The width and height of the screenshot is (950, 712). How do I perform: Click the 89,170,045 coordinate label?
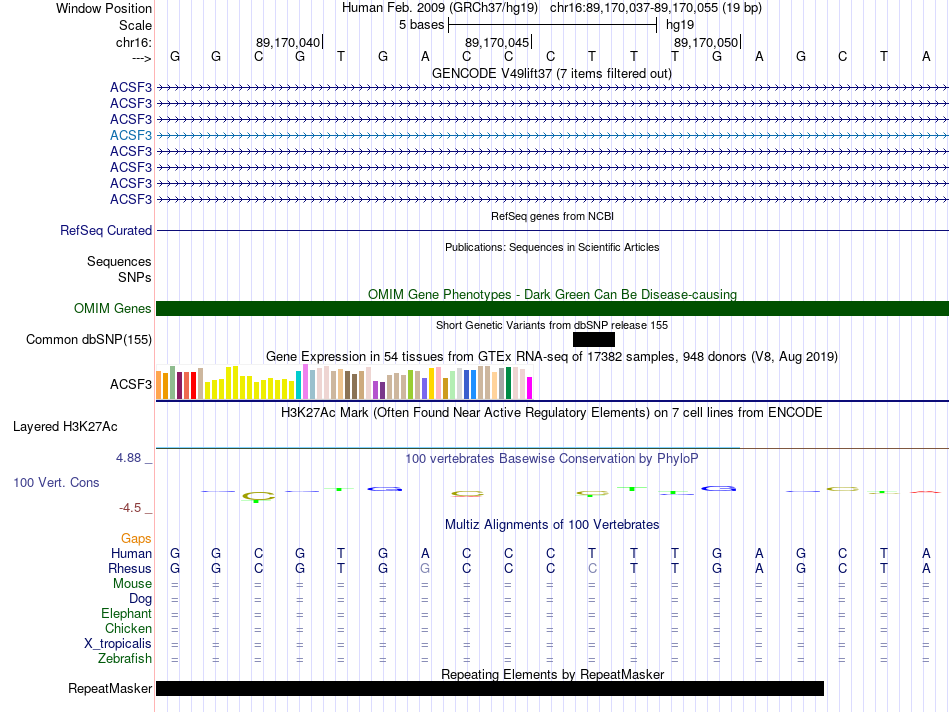tap(497, 42)
